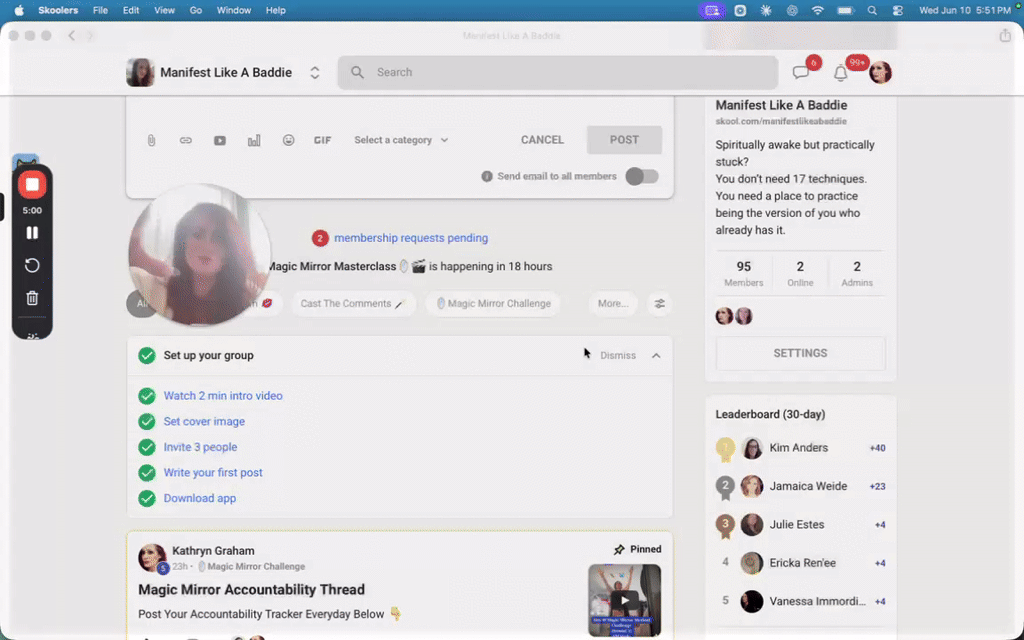The width and height of the screenshot is (1024, 640).
Task: Click the POST button
Action: click(624, 140)
